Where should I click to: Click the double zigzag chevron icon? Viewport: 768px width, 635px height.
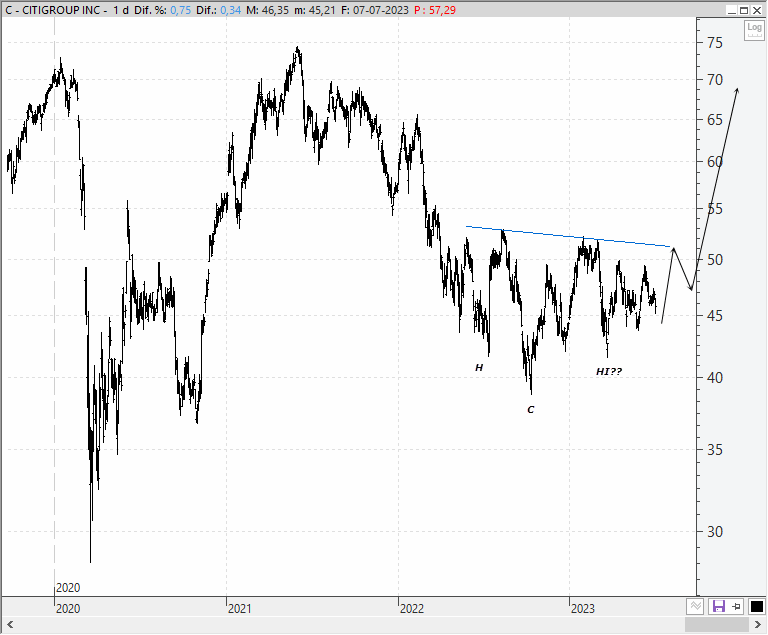click(695, 607)
